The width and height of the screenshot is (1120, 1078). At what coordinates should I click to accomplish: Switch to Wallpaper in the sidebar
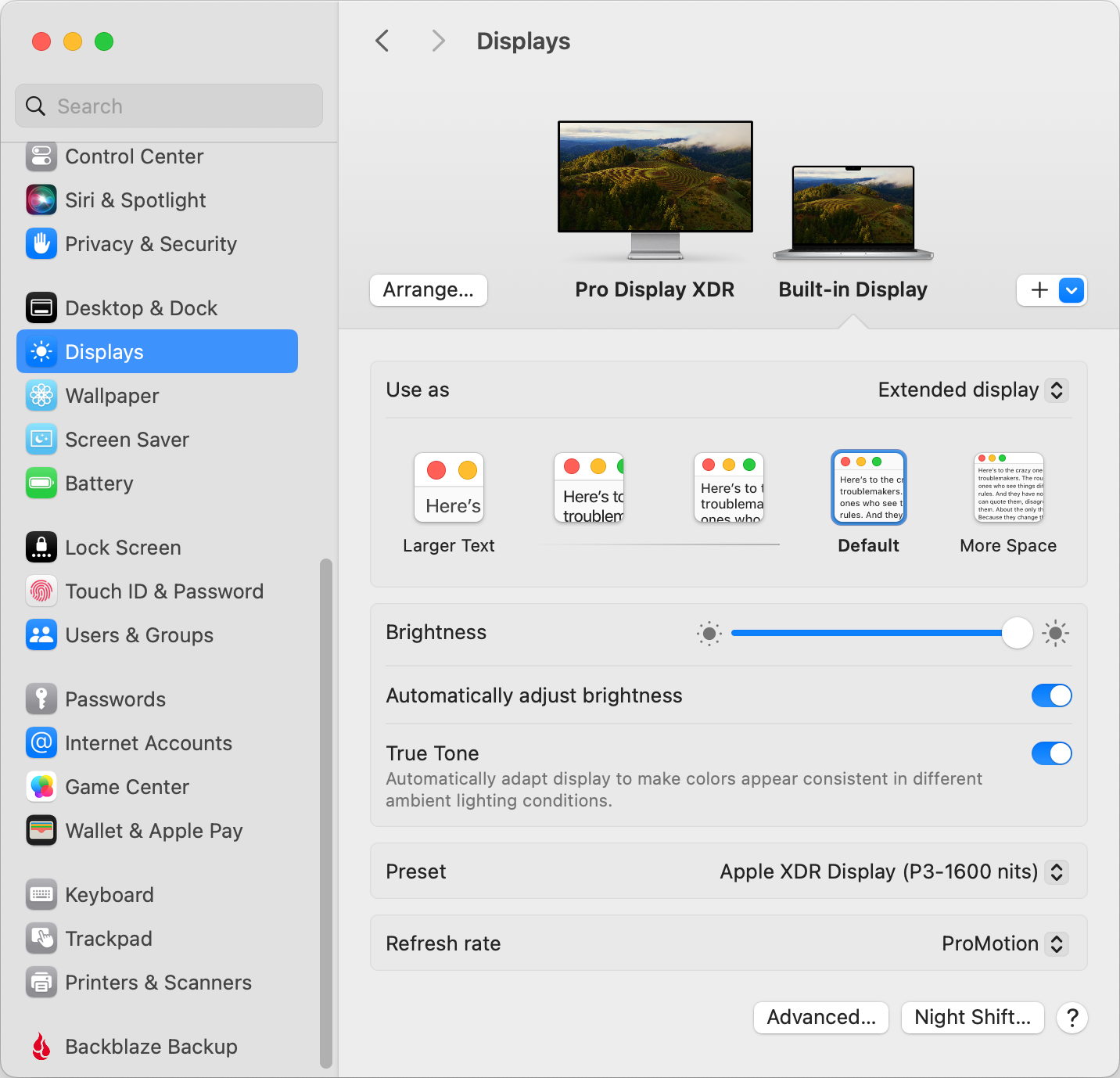pyautogui.click(x=112, y=396)
